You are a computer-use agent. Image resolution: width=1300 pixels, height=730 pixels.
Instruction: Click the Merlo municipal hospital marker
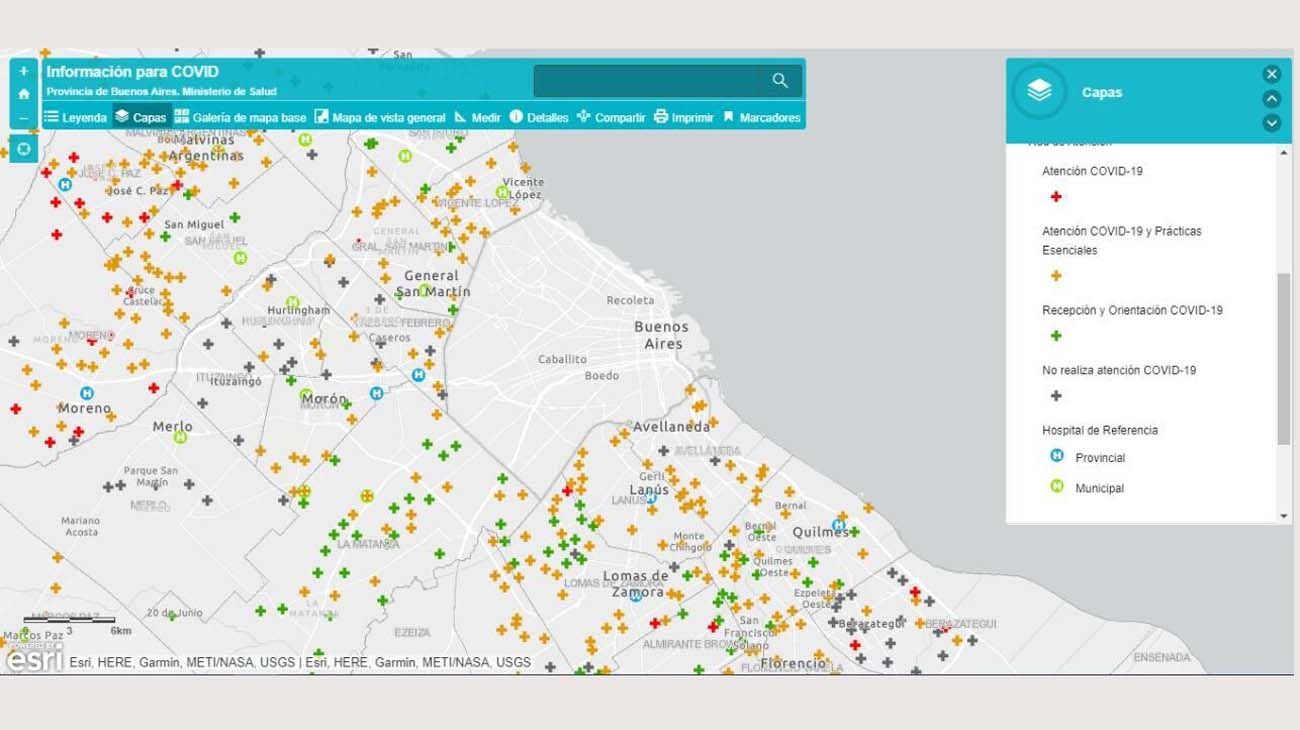tap(180, 437)
